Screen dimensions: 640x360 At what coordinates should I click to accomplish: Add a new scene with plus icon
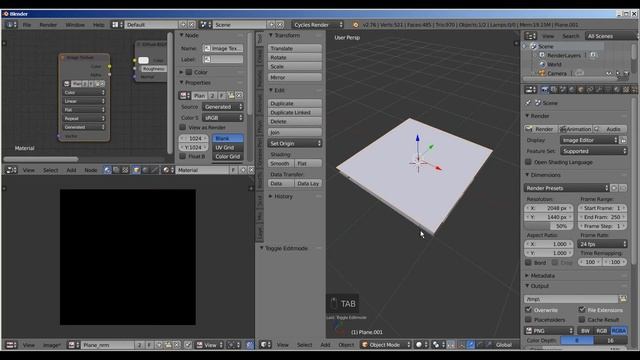coord(271,24)
